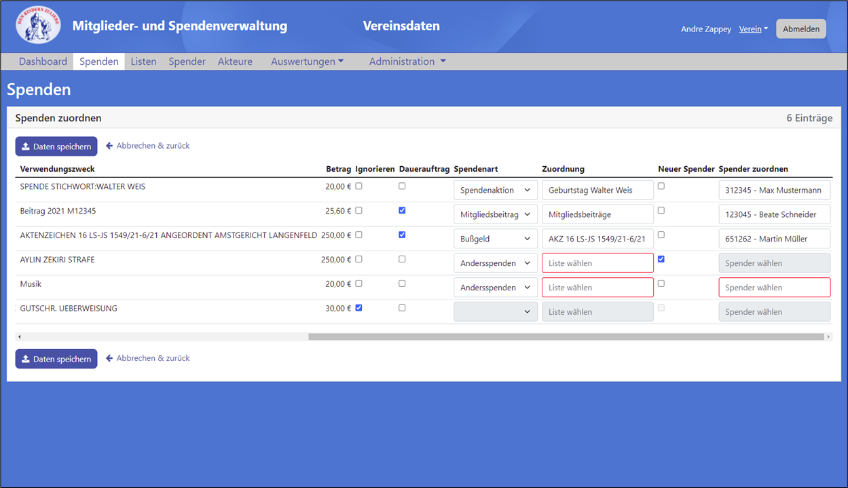Image resolution: width=848 pixels, height=488 pixels.
Task: Tick Ignorieren checkbox for Musik row
Action: coord(359,283)
